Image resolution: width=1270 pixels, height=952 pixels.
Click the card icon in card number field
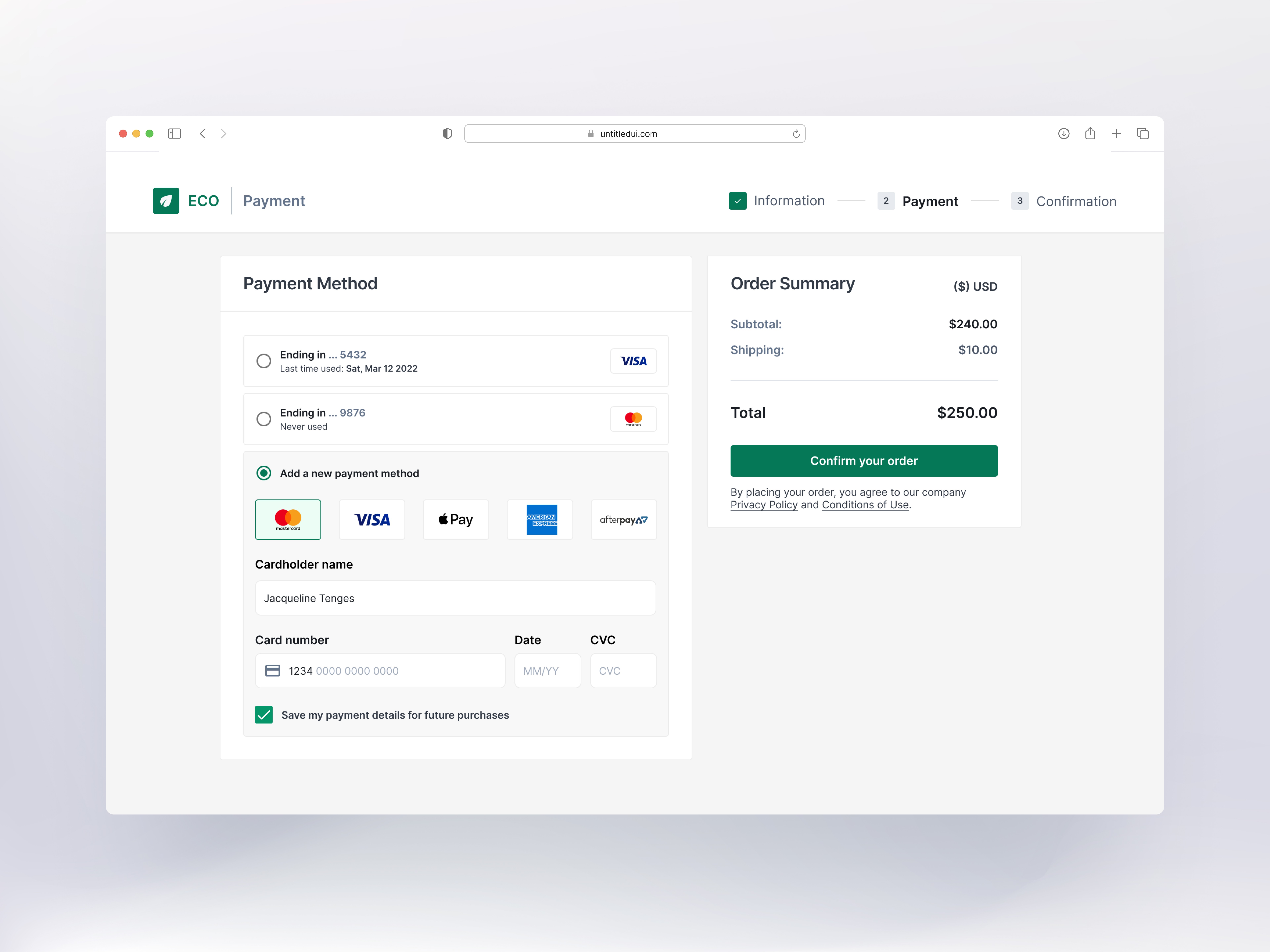[x=273, y=671]
